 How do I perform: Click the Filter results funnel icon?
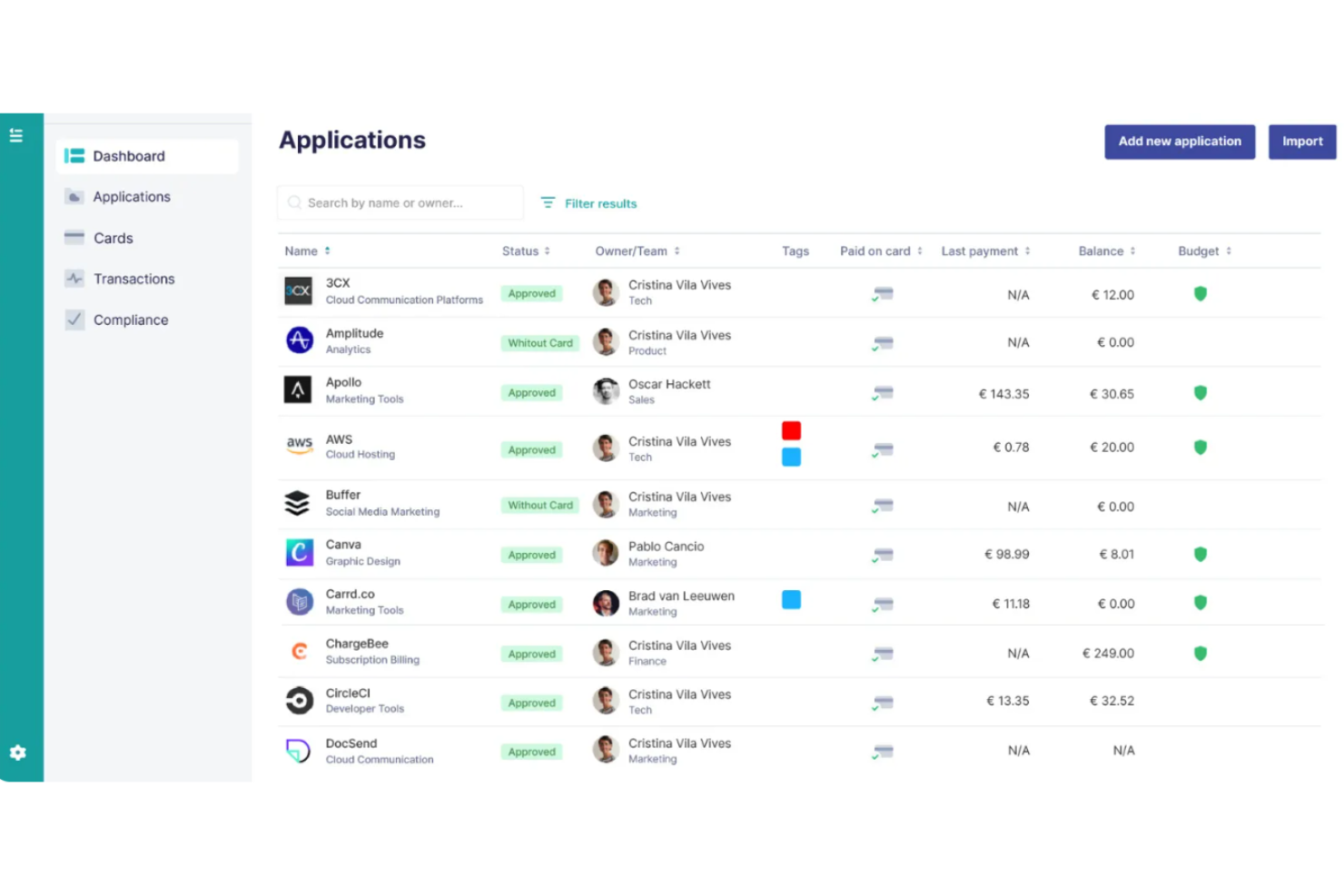pyautogui.click(x=548, y=202)
